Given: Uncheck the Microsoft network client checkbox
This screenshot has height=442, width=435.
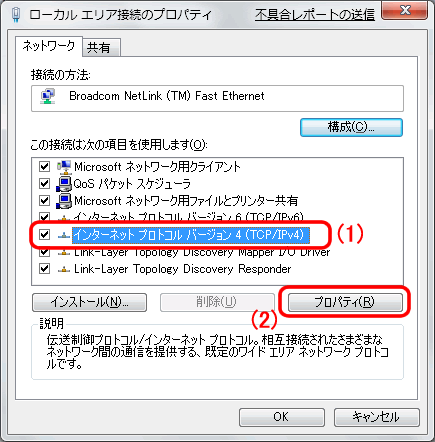Looking at the screenshot, I should (x=45, y=166).
